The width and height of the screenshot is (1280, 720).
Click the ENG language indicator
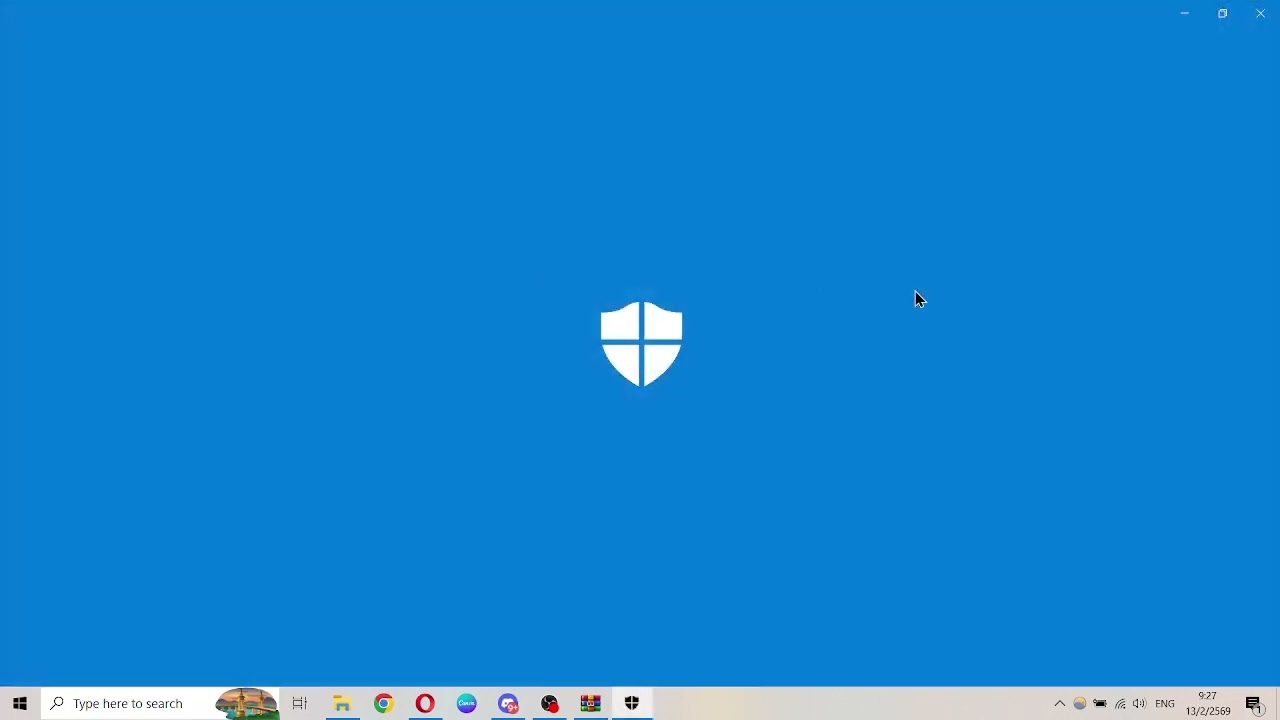pos(1165,703)
